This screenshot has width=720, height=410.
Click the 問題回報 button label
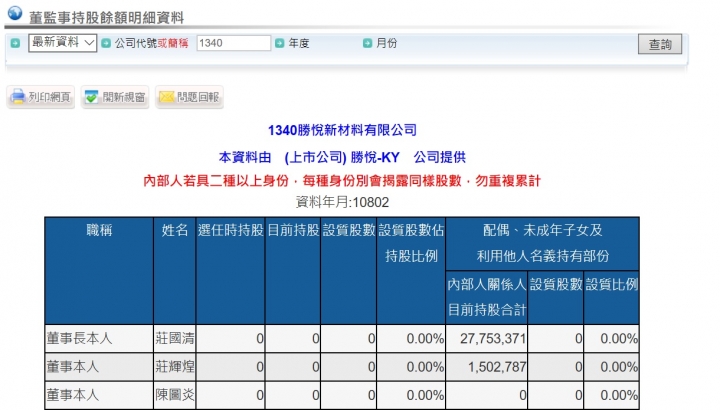(198, 97)
